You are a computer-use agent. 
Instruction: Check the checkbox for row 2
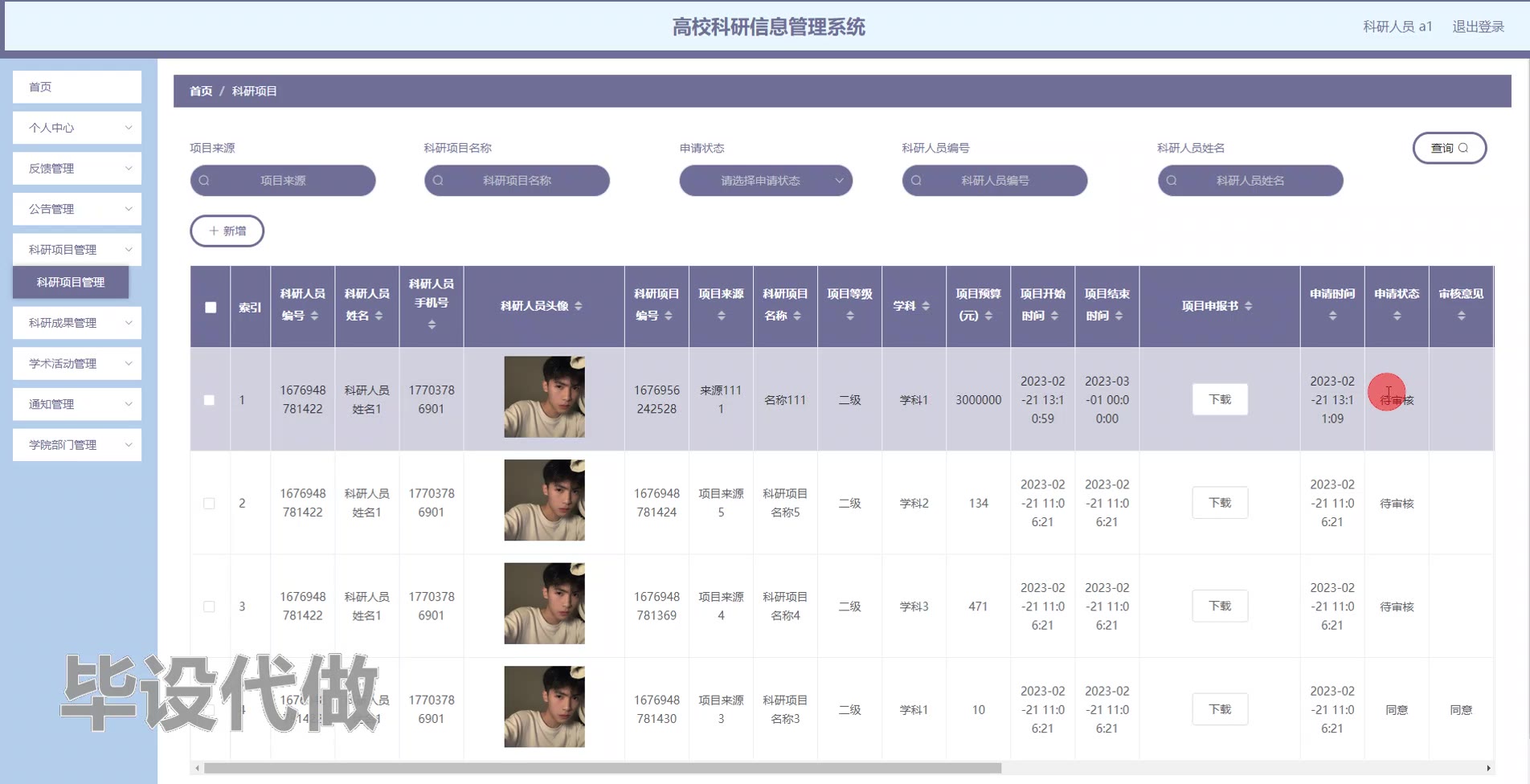click(209, 504)
